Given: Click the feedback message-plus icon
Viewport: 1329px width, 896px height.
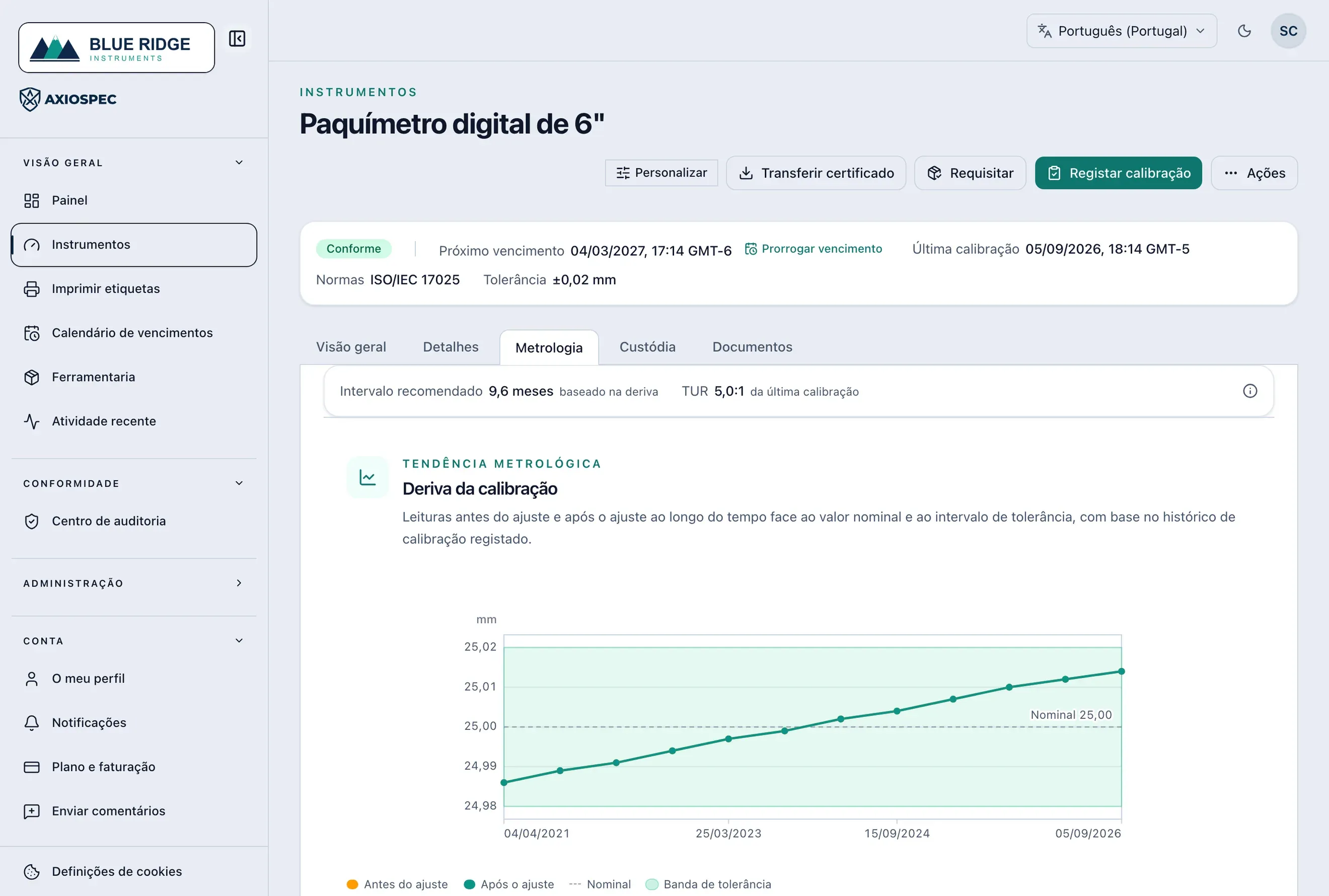Looking at the screenshot, I should click(31, 811).
